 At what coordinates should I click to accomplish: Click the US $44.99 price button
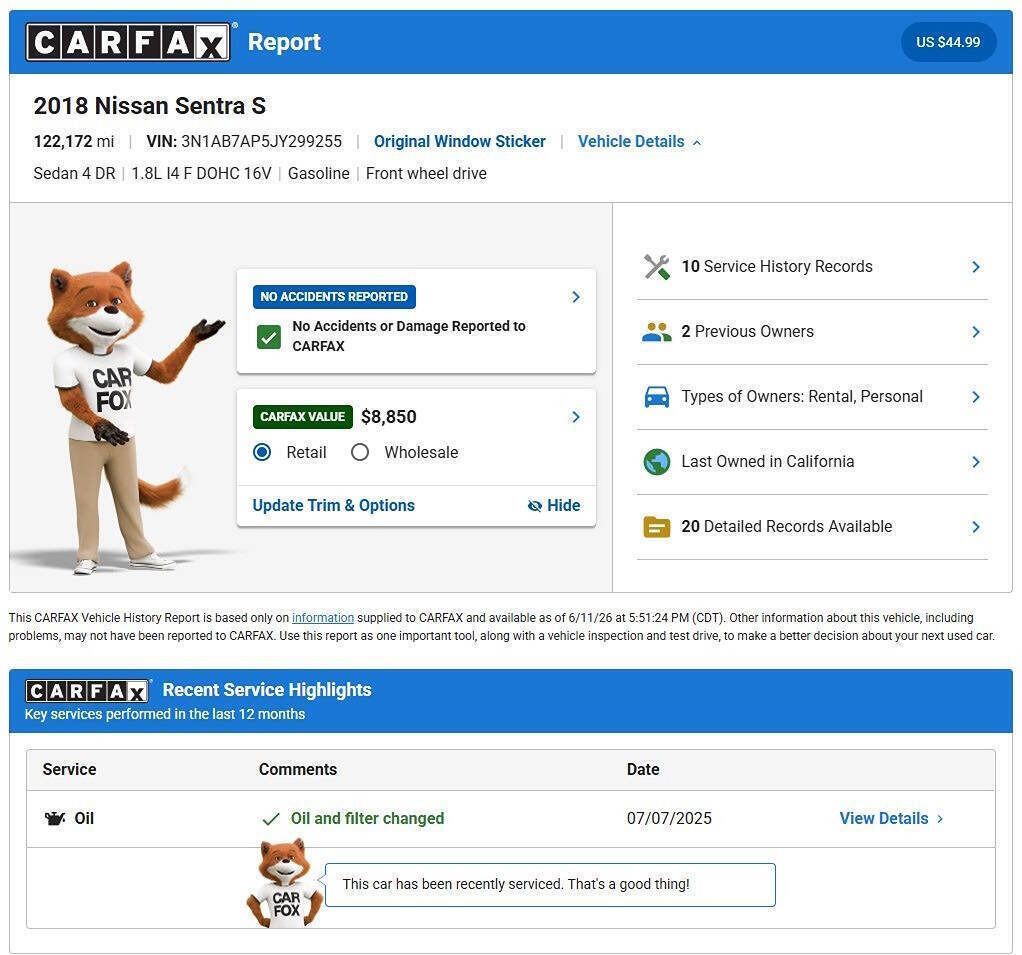(948, 42)
